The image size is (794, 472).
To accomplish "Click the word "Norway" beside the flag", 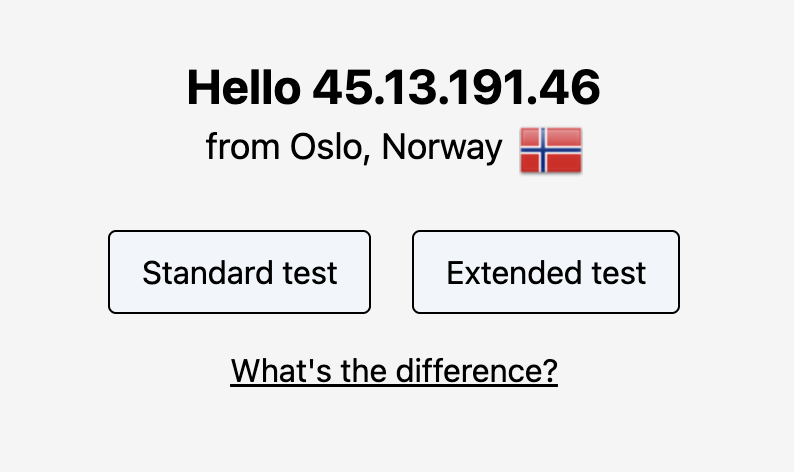I will (x=443, y=148).
